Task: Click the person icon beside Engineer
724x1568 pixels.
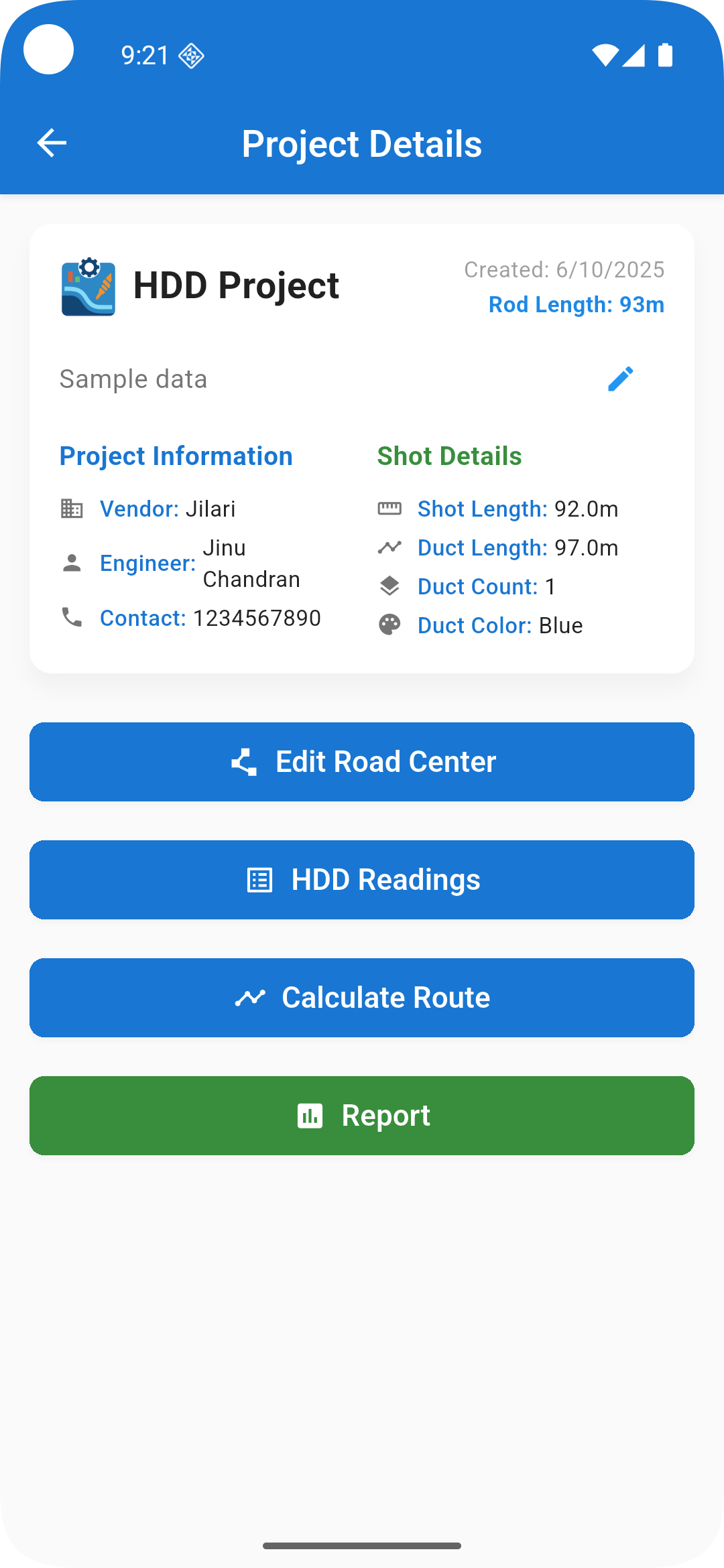Action: pyautogui.click(x=72, y=563)
